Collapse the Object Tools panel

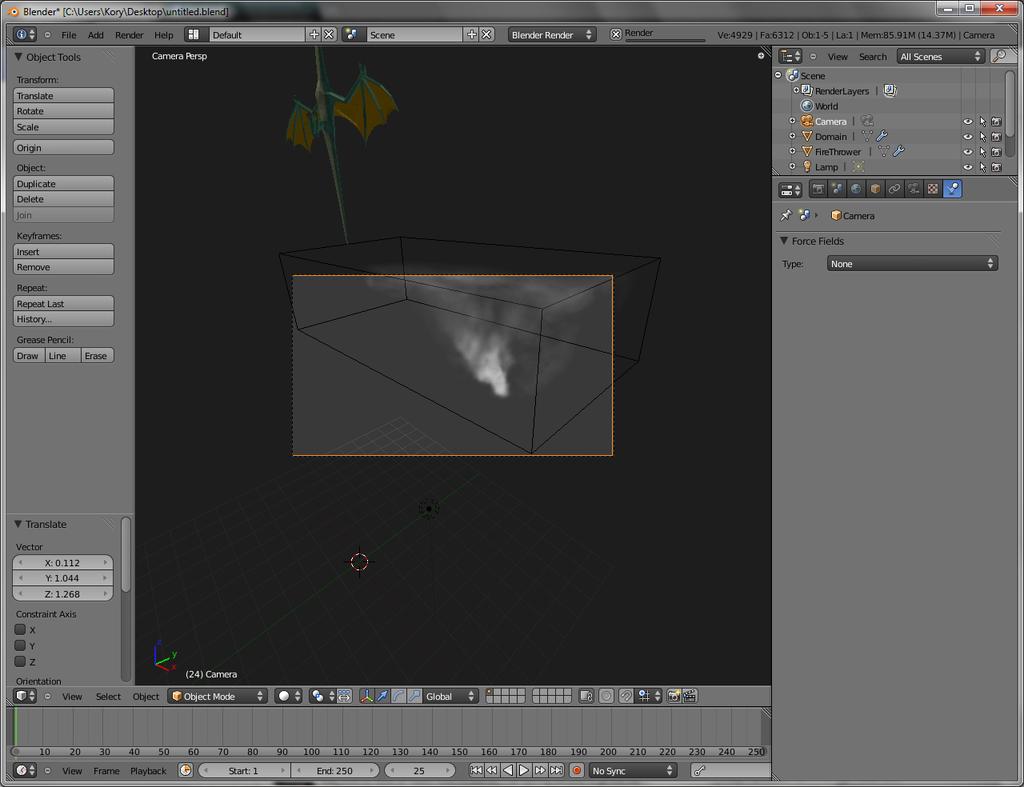click(x=18, y=57)
